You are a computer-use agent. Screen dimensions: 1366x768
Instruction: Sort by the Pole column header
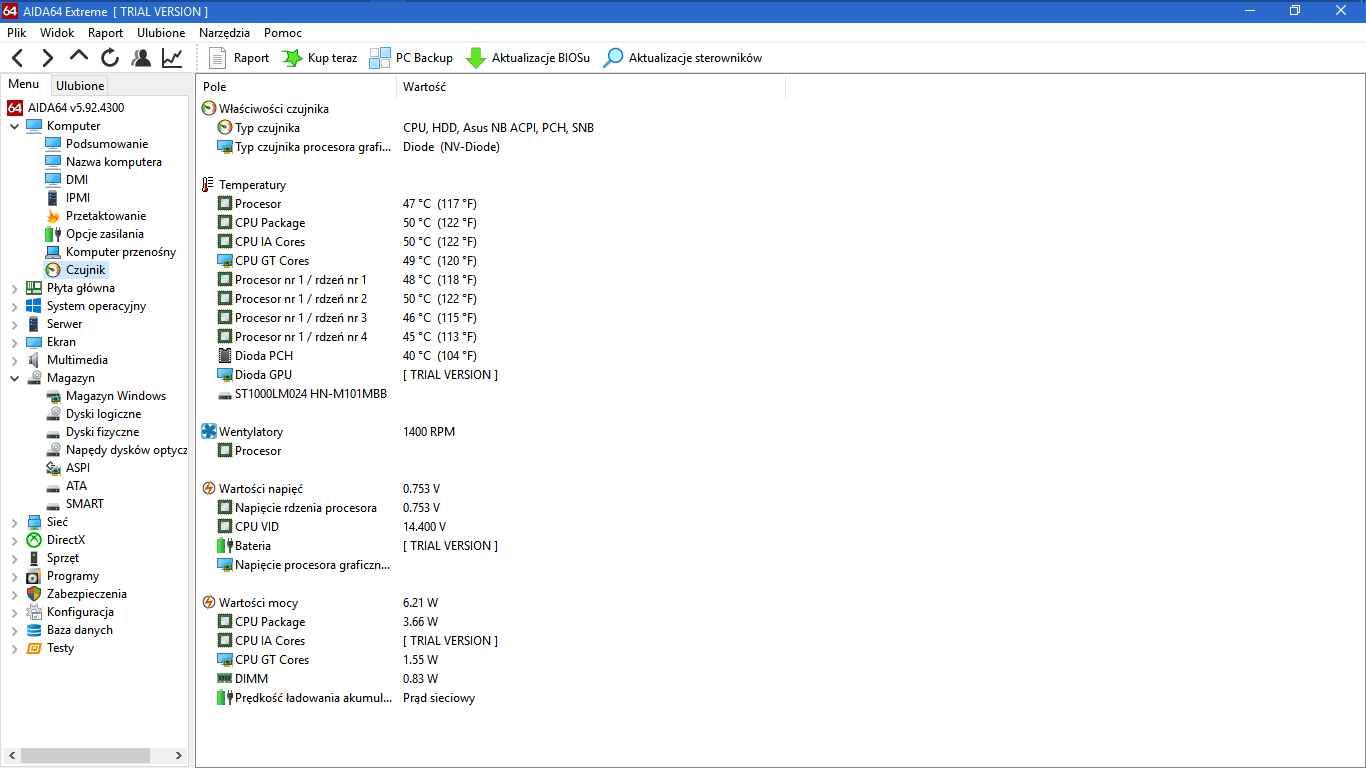(297, 87)
